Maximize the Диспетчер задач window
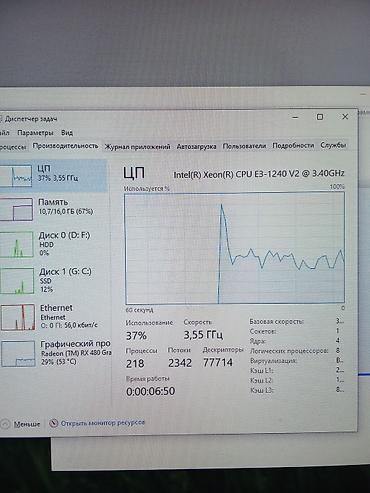Screen dimensions: 370x493 pos(320,117)
